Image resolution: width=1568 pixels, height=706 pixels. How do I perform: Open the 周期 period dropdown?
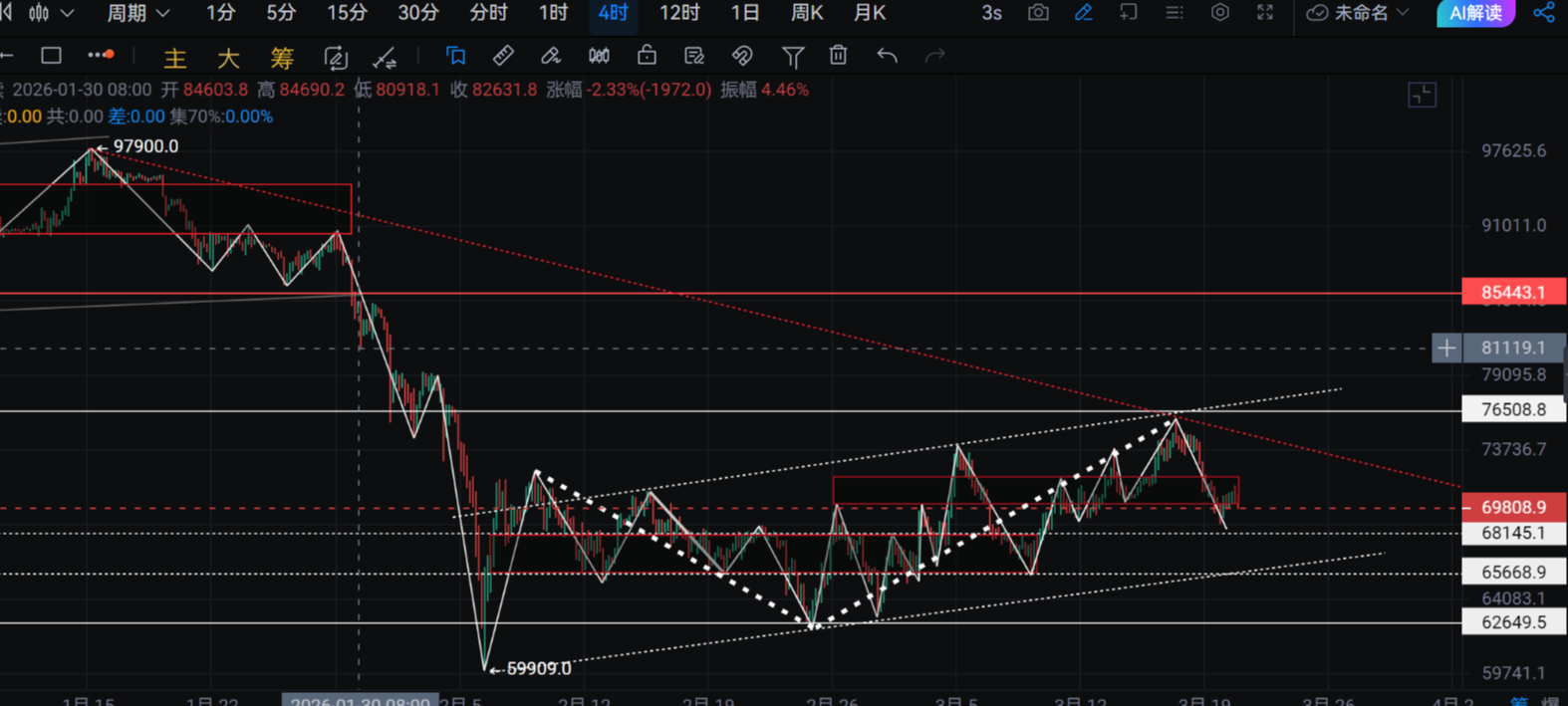pyautogui.click(x=137, y=13)
